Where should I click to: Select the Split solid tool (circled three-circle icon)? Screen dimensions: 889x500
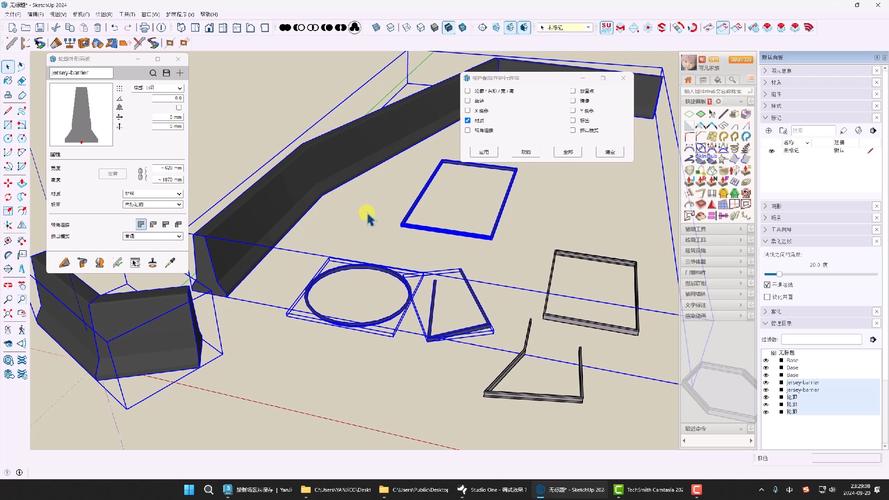coord(354,27)
